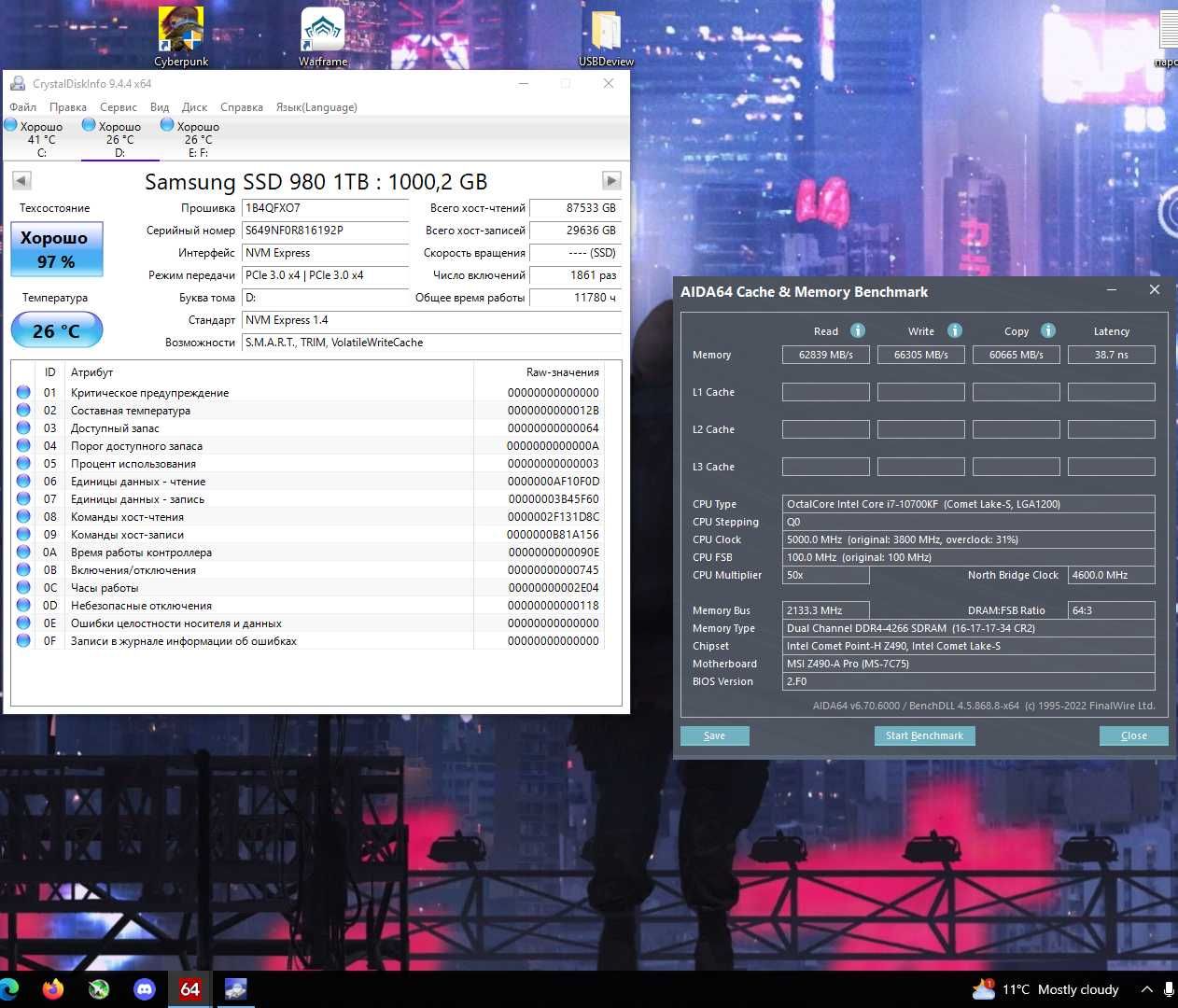Open the Сервис menu
The height and width of the screenshot is (1008, 1178).
coord(119,107)
